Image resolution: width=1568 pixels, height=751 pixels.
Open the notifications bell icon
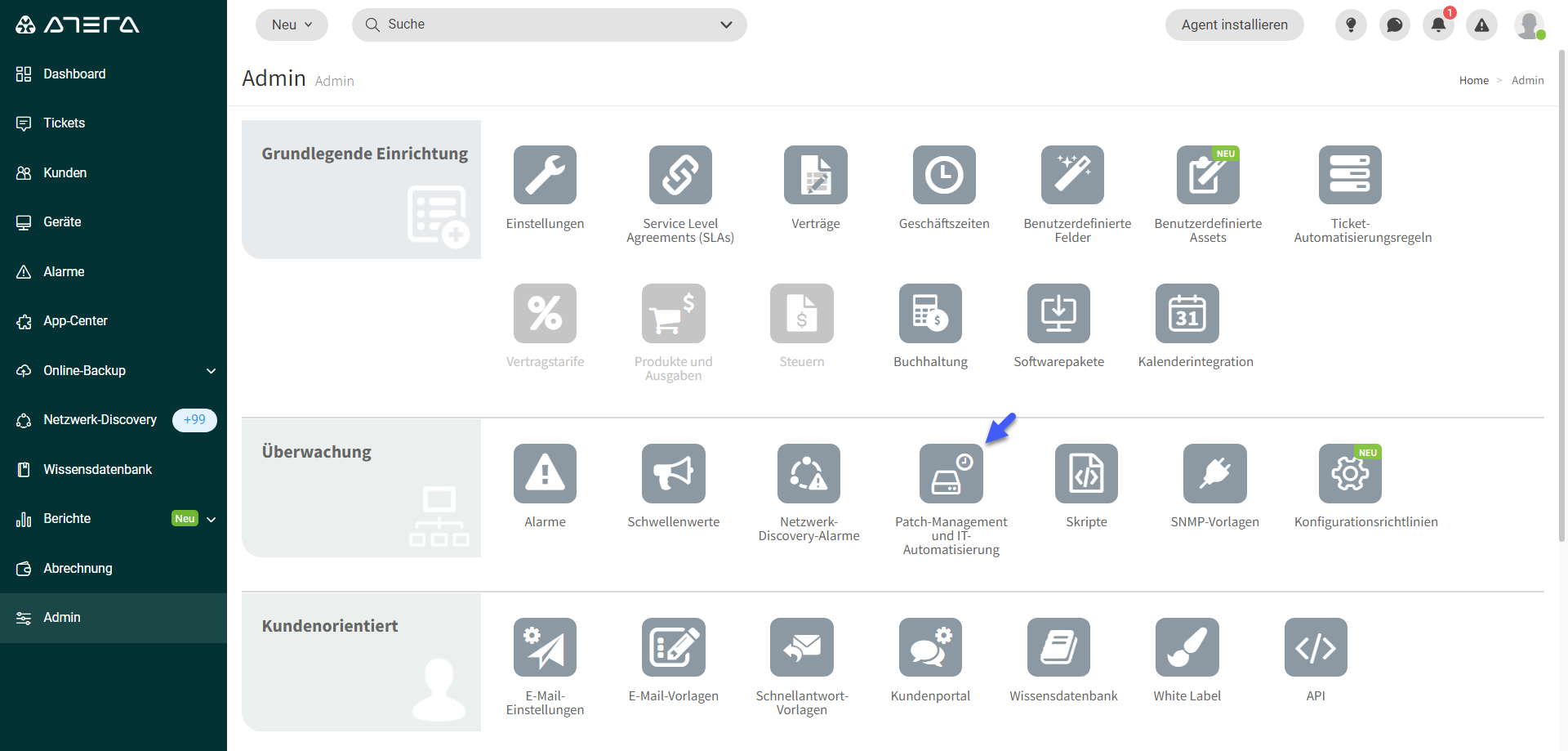tap(1438, 25)
